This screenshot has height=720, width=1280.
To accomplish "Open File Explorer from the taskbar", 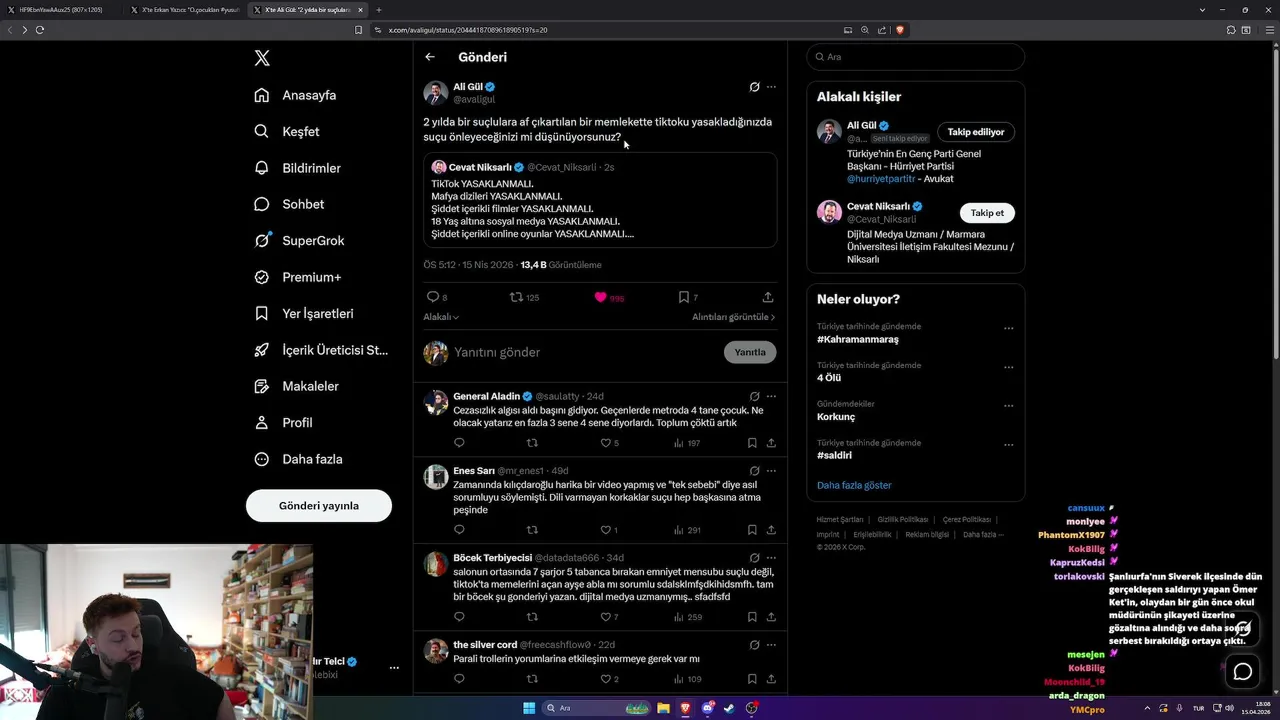I will click(663, 708).
